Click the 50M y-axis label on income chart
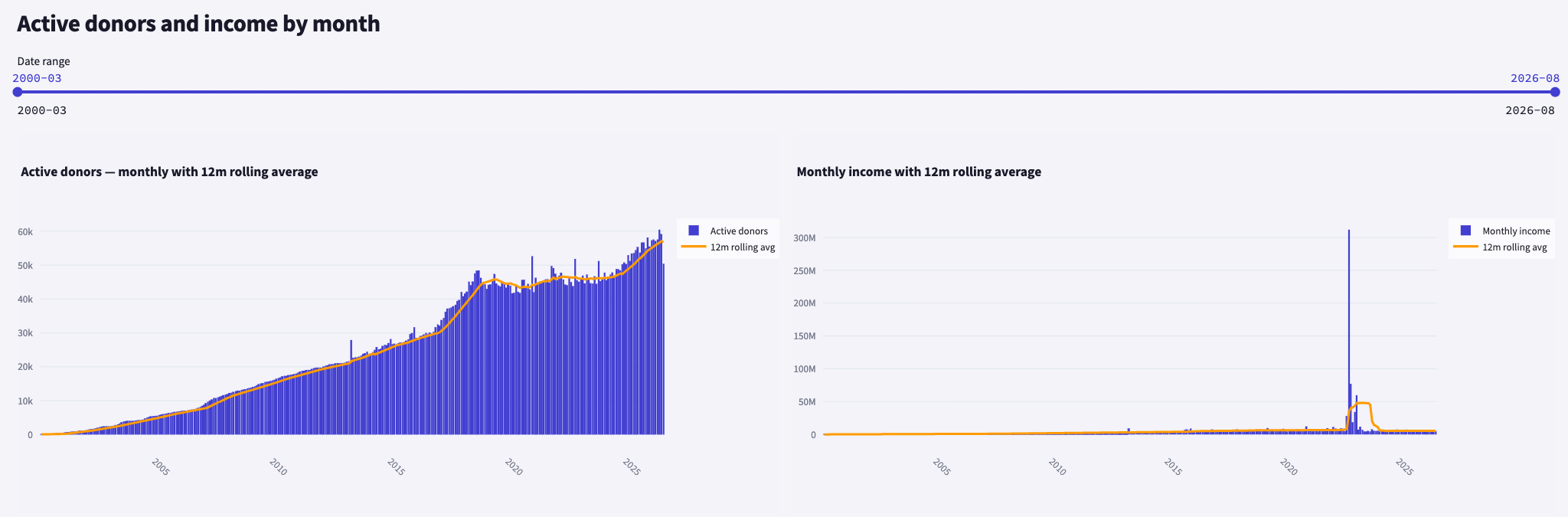Image resolution: width=1568 pixels, height=517 pixels. pos(807,402)
